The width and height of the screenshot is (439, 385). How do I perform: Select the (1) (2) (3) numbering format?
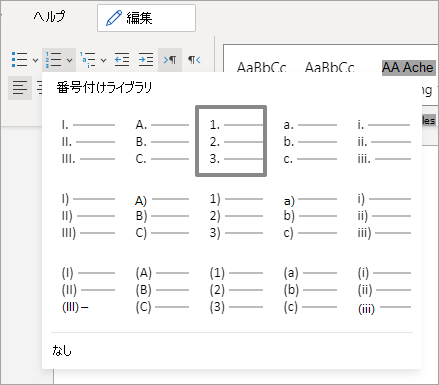tap(236, 290)
